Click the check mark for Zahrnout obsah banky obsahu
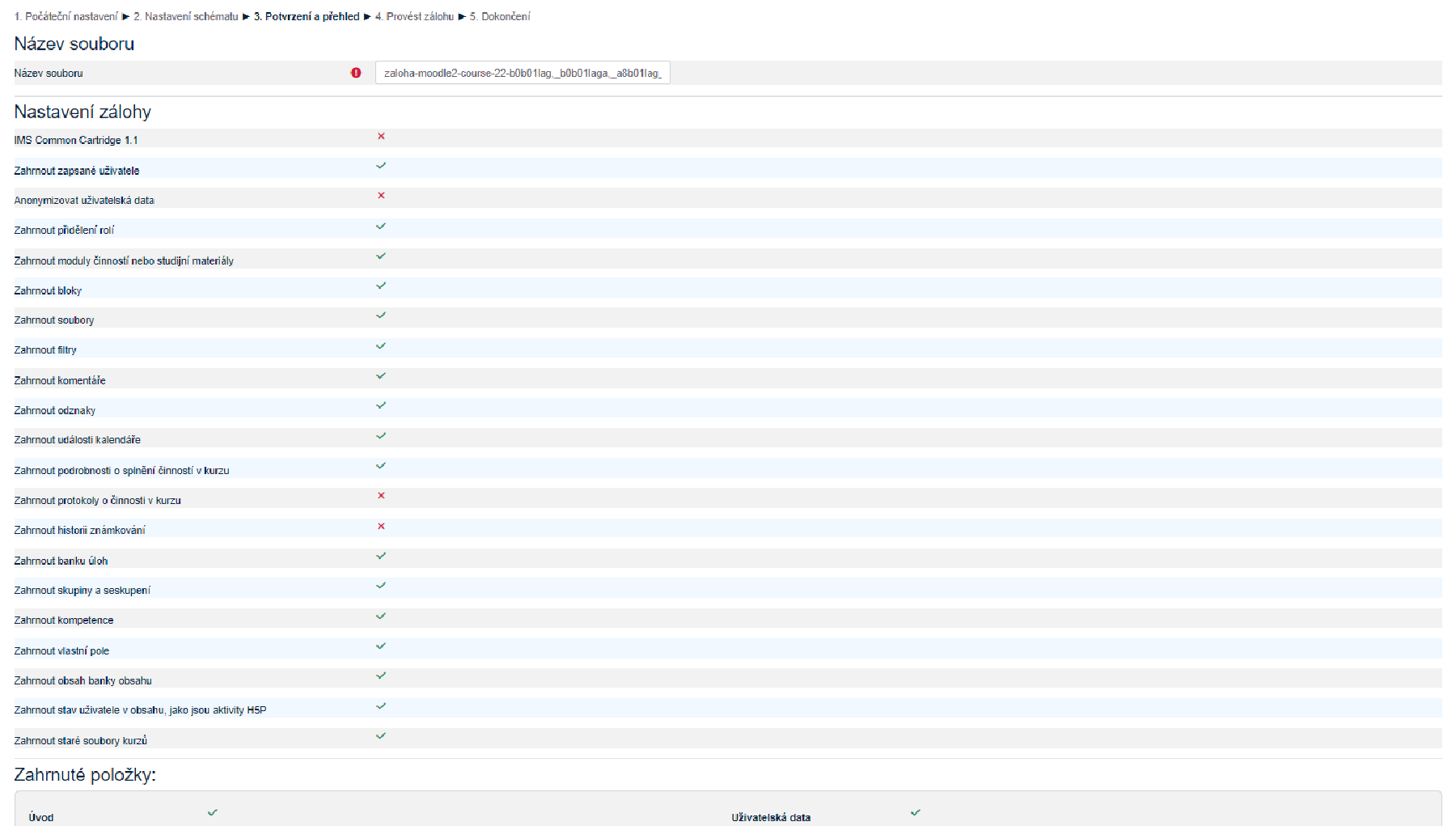 (381, 676)
